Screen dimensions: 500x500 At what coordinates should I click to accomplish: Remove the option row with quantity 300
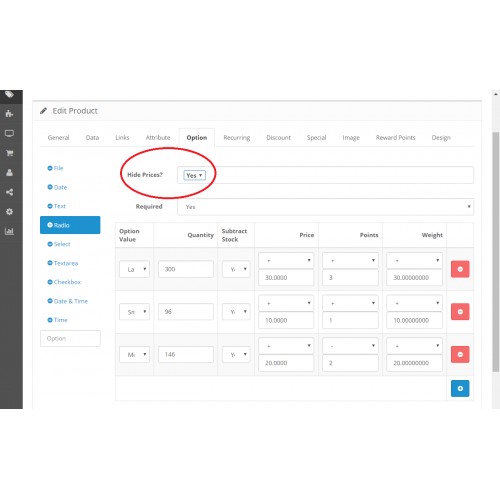[x=460, y=269]
